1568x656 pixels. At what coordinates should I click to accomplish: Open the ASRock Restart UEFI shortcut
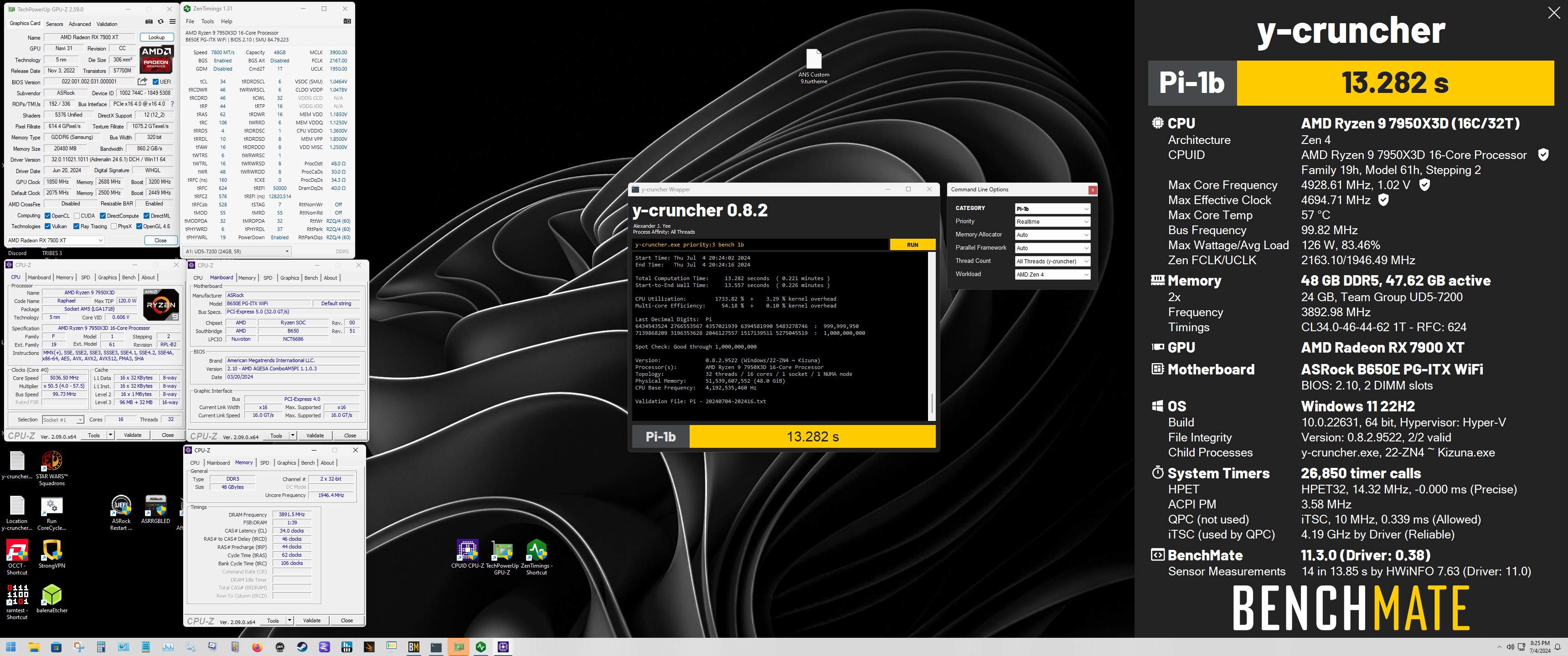(121, 513)
